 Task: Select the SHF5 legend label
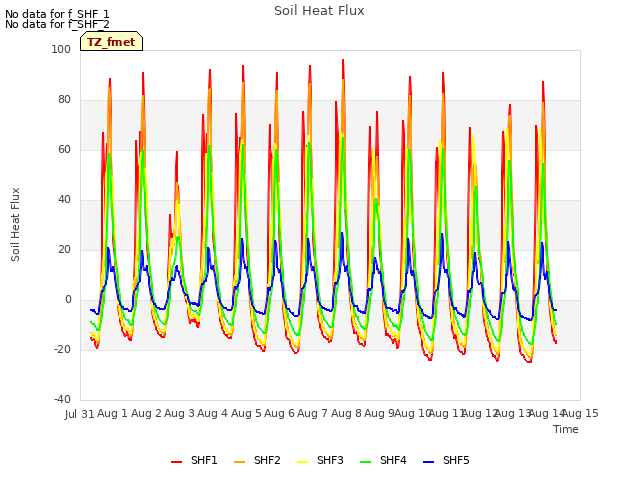[x=456, y=460]
